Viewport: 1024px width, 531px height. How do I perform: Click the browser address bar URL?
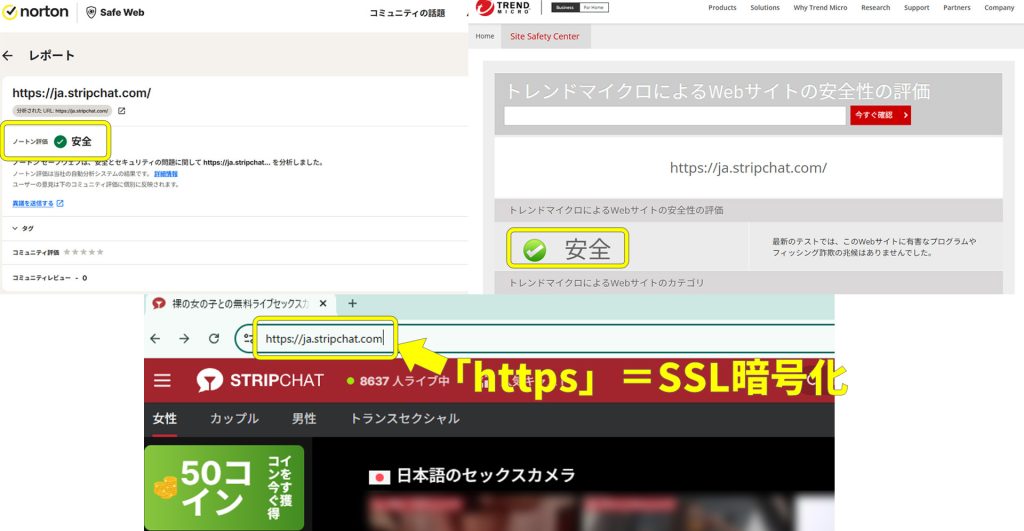[x=324, y=339]
